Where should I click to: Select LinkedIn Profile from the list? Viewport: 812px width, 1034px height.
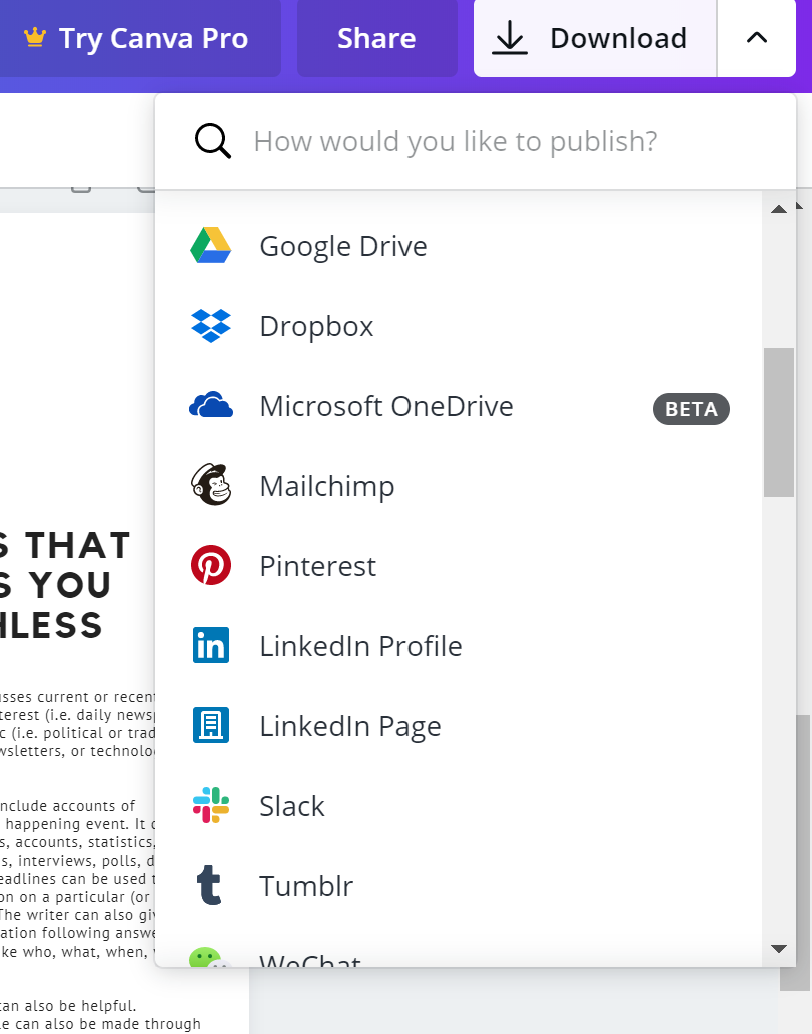[360, 645]
